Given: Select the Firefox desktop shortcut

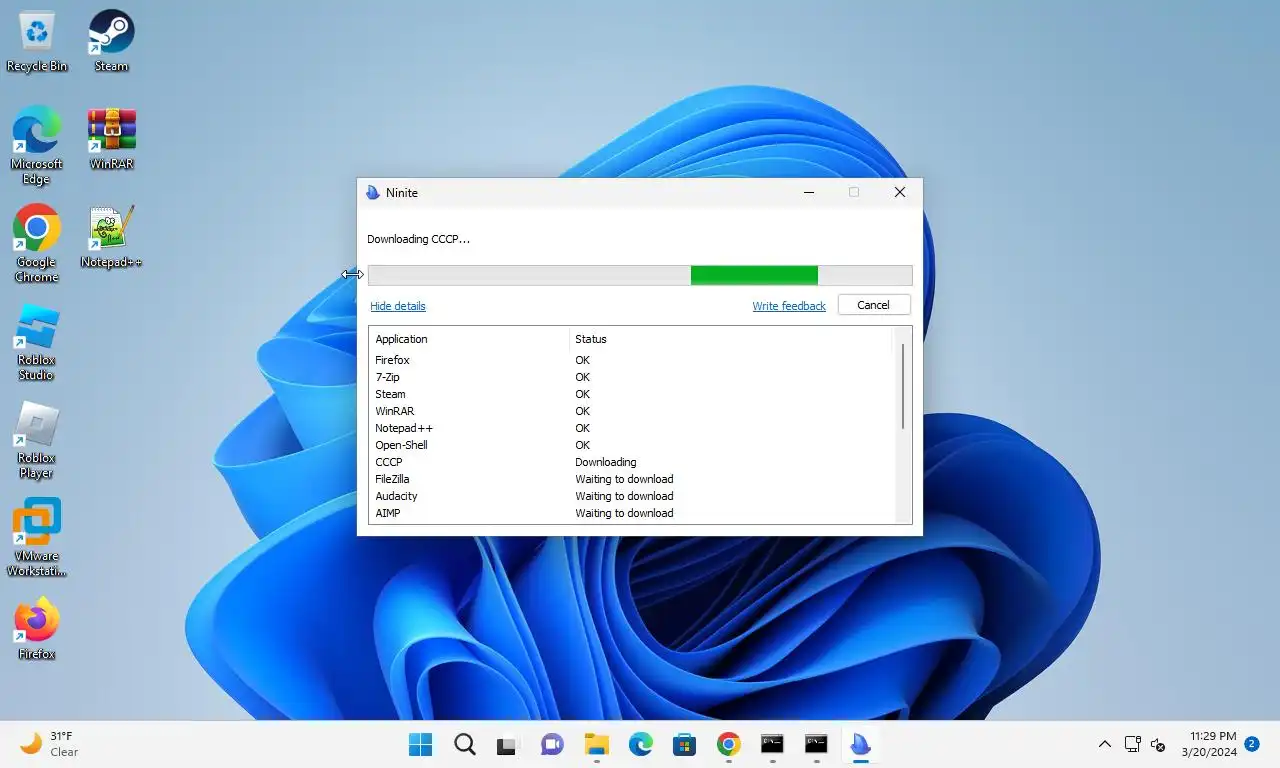Looking at the screenshot, I should (37, 628).
